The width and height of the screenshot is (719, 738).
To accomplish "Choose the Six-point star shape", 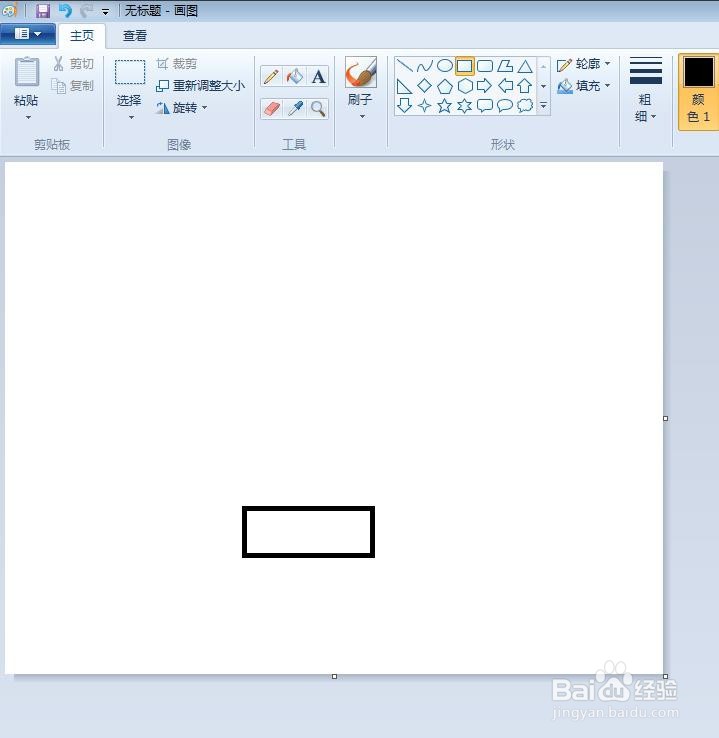I will (x=465, y=105).
